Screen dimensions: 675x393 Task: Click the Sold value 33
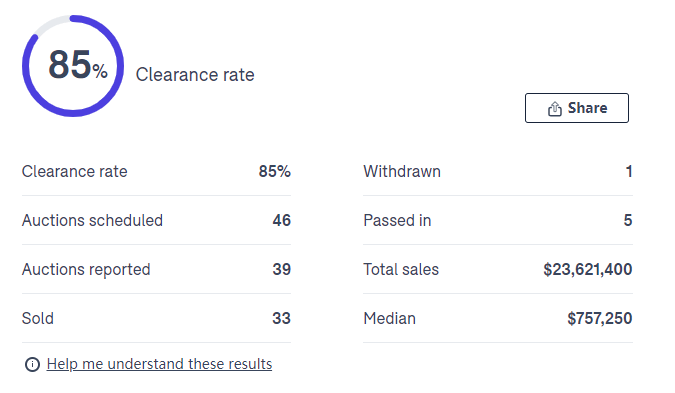click(282, 319)
